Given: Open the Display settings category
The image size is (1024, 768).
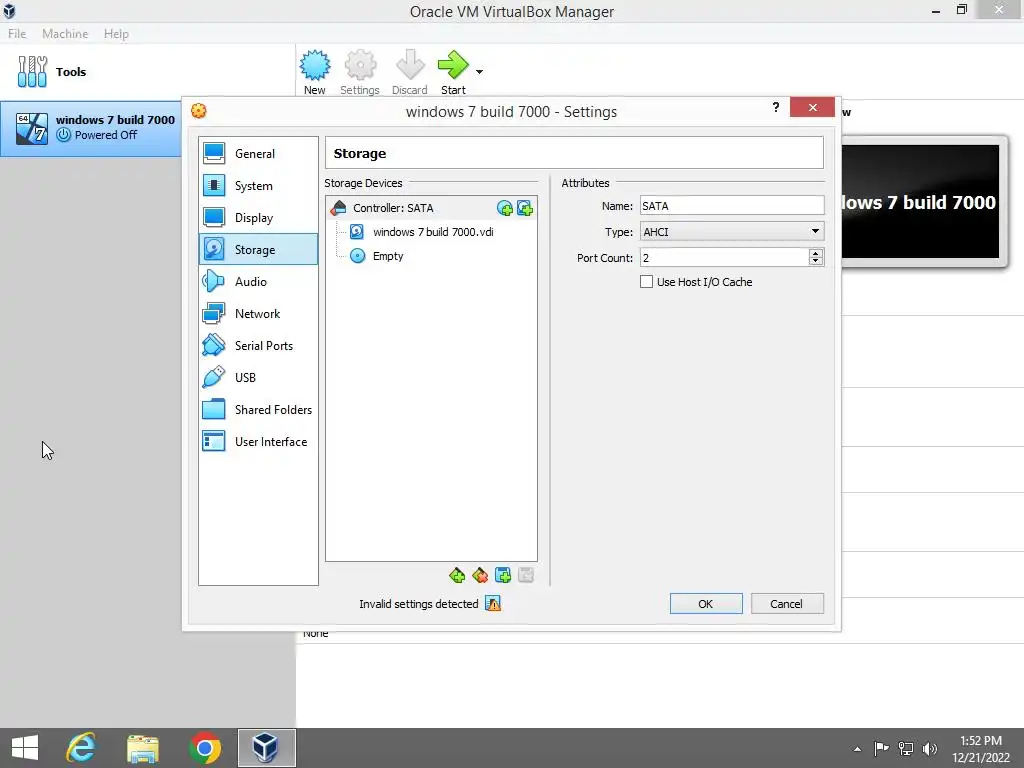Looking at the screenshot, I should click(x=259, y=217).
